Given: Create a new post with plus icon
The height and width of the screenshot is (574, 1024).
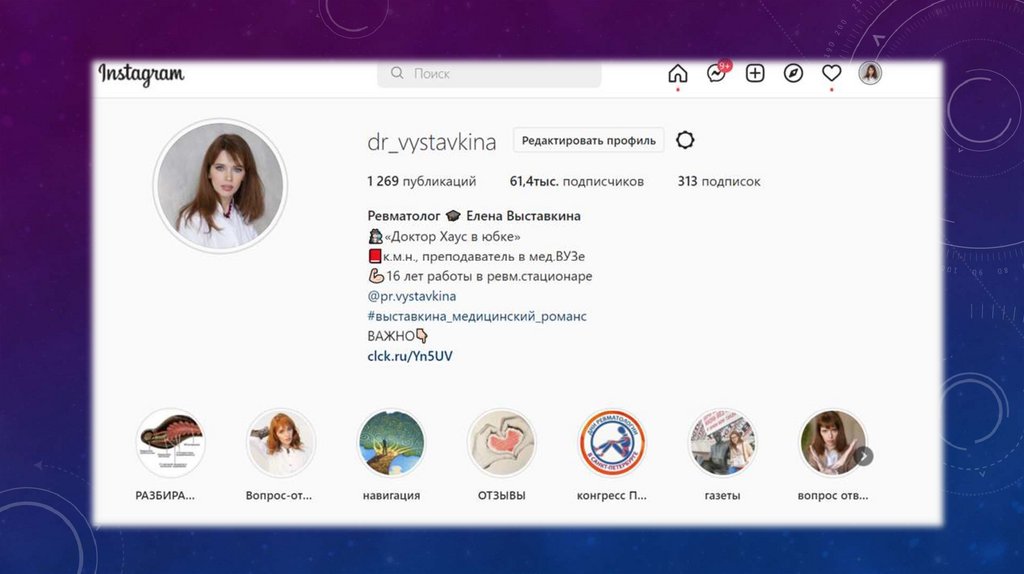Looking at the screenshot, I should click(x=755, y=73).
